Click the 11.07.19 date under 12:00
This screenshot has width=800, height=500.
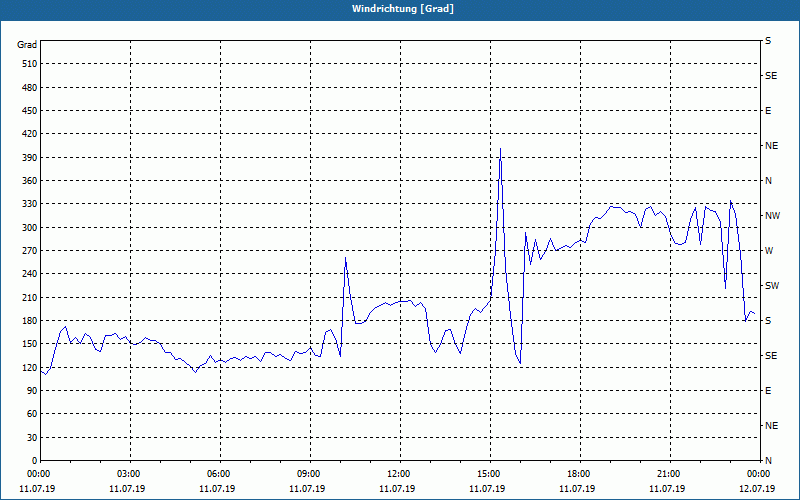pyautogui.click(x=397, y=489)
